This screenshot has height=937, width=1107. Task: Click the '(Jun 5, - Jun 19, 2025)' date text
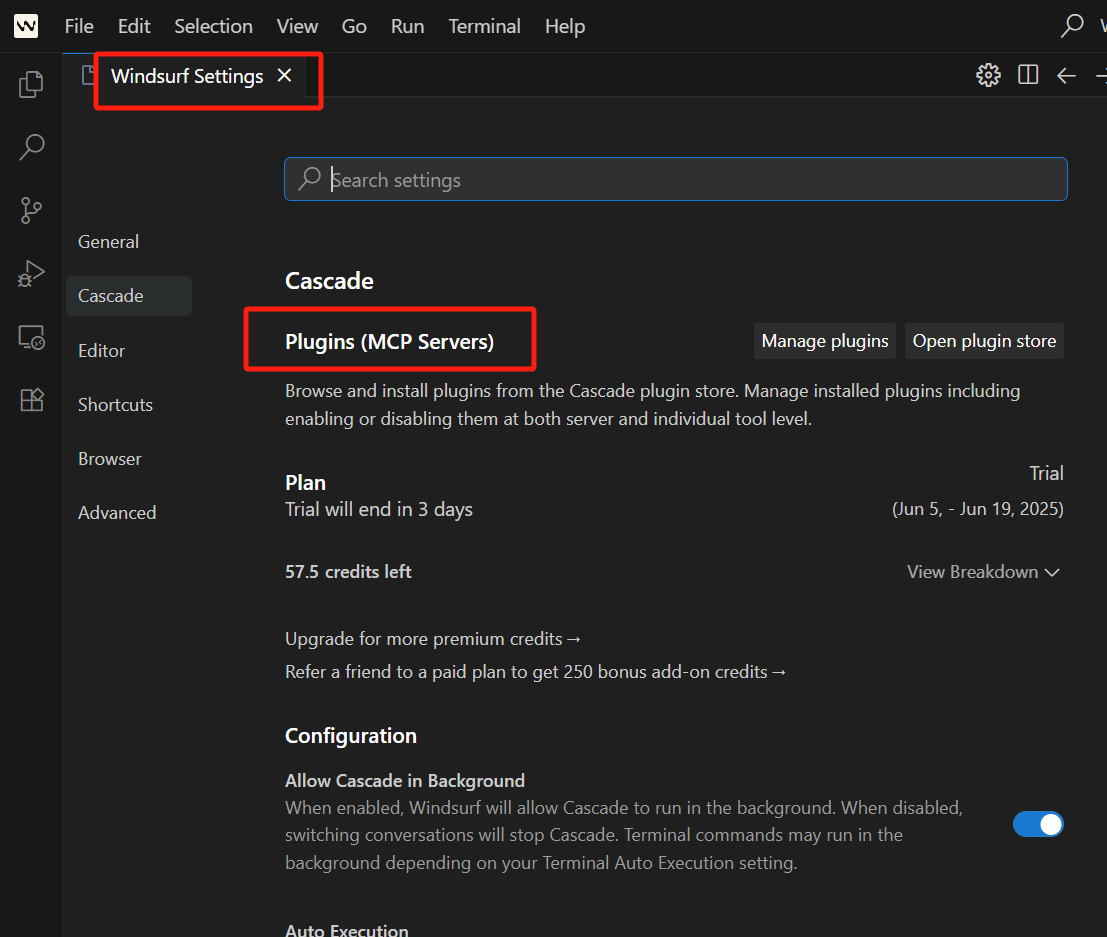[978, 509]
